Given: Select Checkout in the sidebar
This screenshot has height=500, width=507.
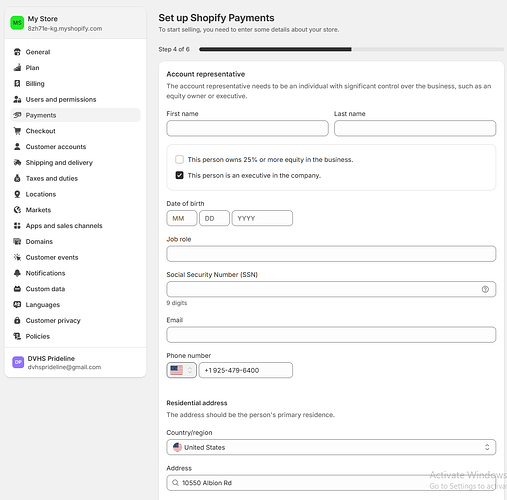Looking at the screenshot, I should tap(75, 131).
